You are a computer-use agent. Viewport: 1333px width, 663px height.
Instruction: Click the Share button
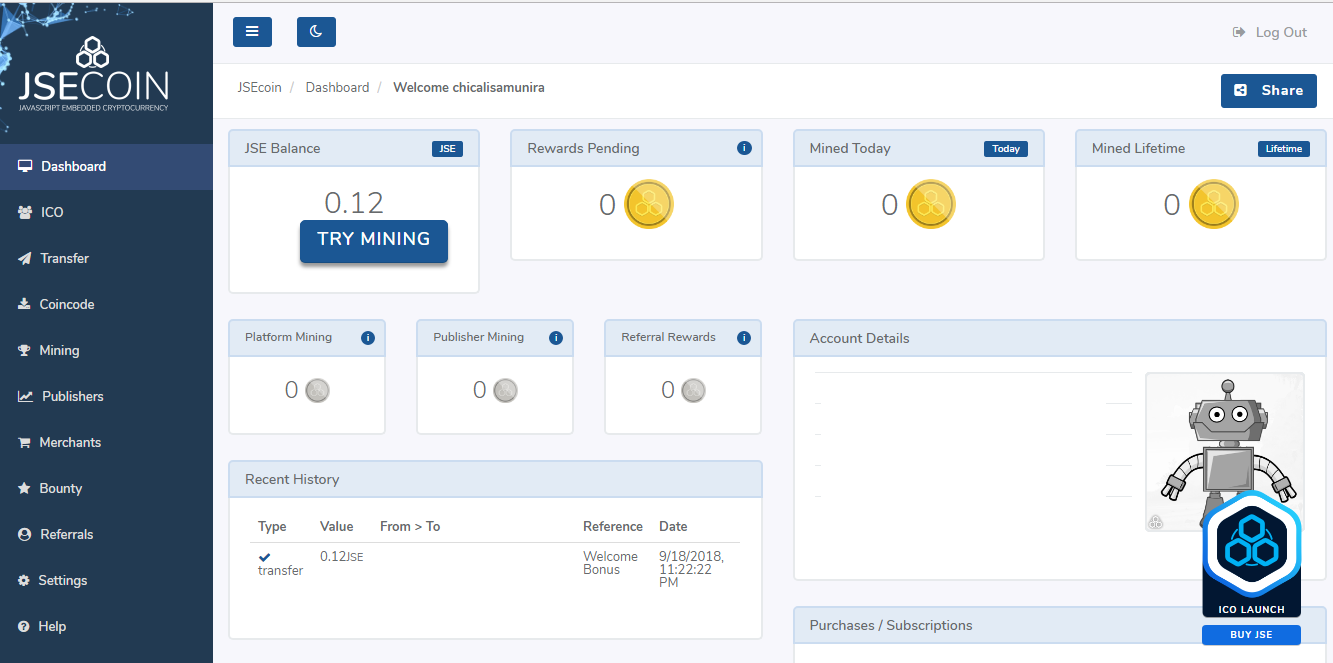(x=1269, y=90)
